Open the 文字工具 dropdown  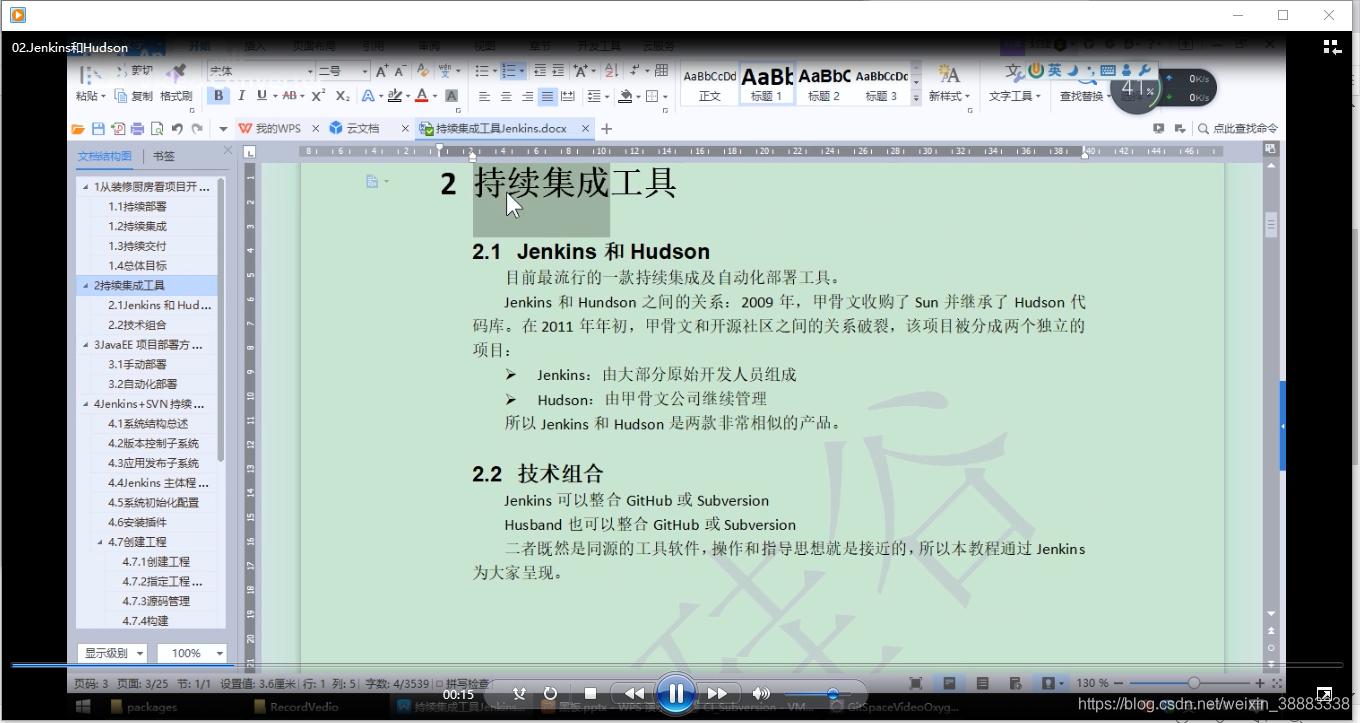[x=1015, y=96]
